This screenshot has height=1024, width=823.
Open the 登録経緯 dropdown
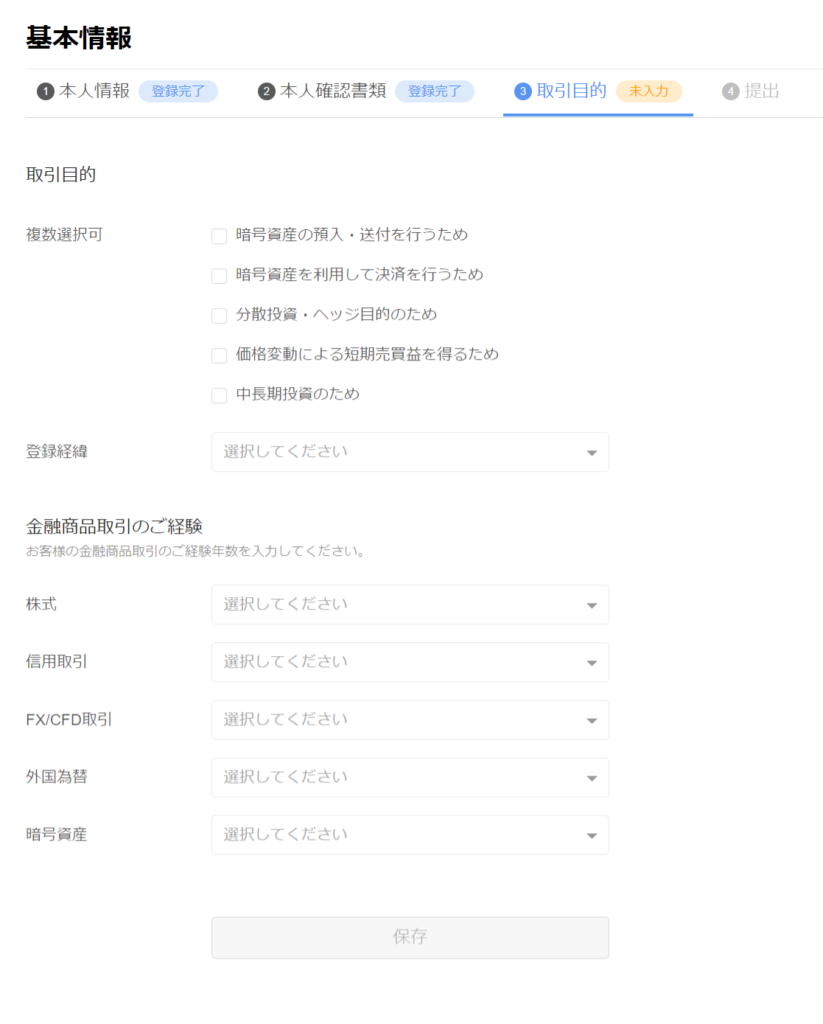410,452
